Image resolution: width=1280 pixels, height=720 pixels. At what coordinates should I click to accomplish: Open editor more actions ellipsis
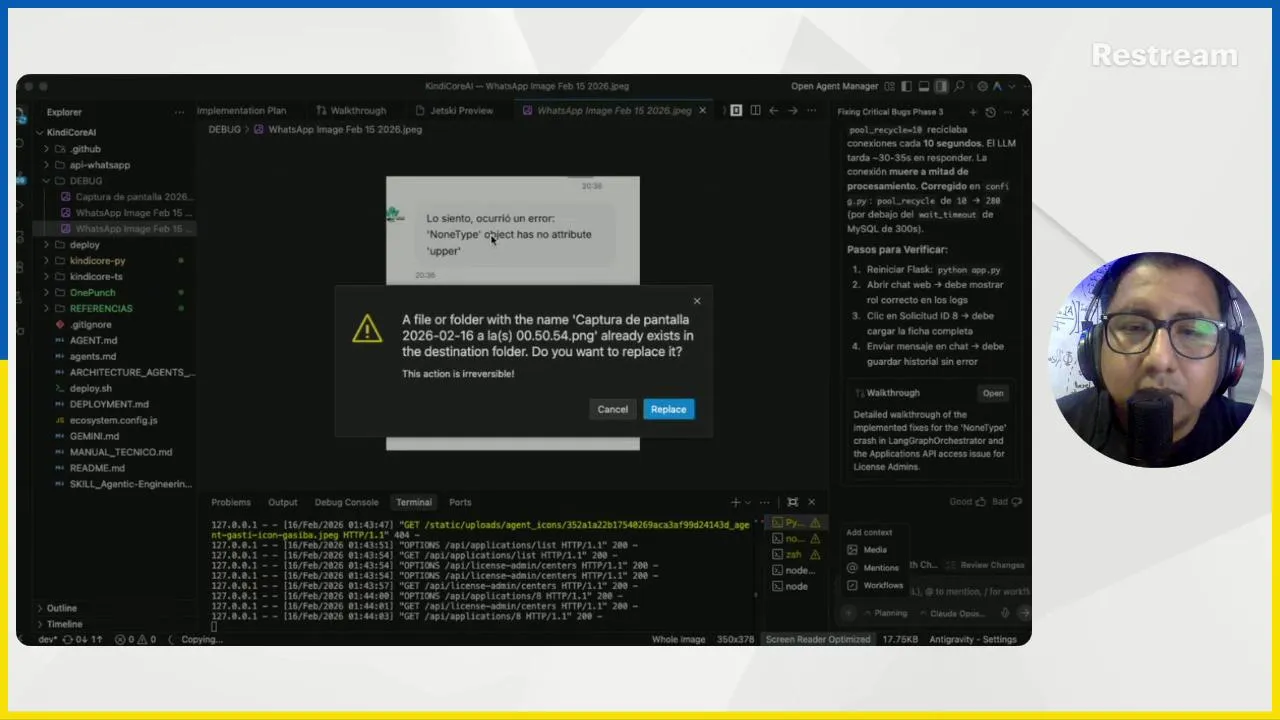pos(811,111)
